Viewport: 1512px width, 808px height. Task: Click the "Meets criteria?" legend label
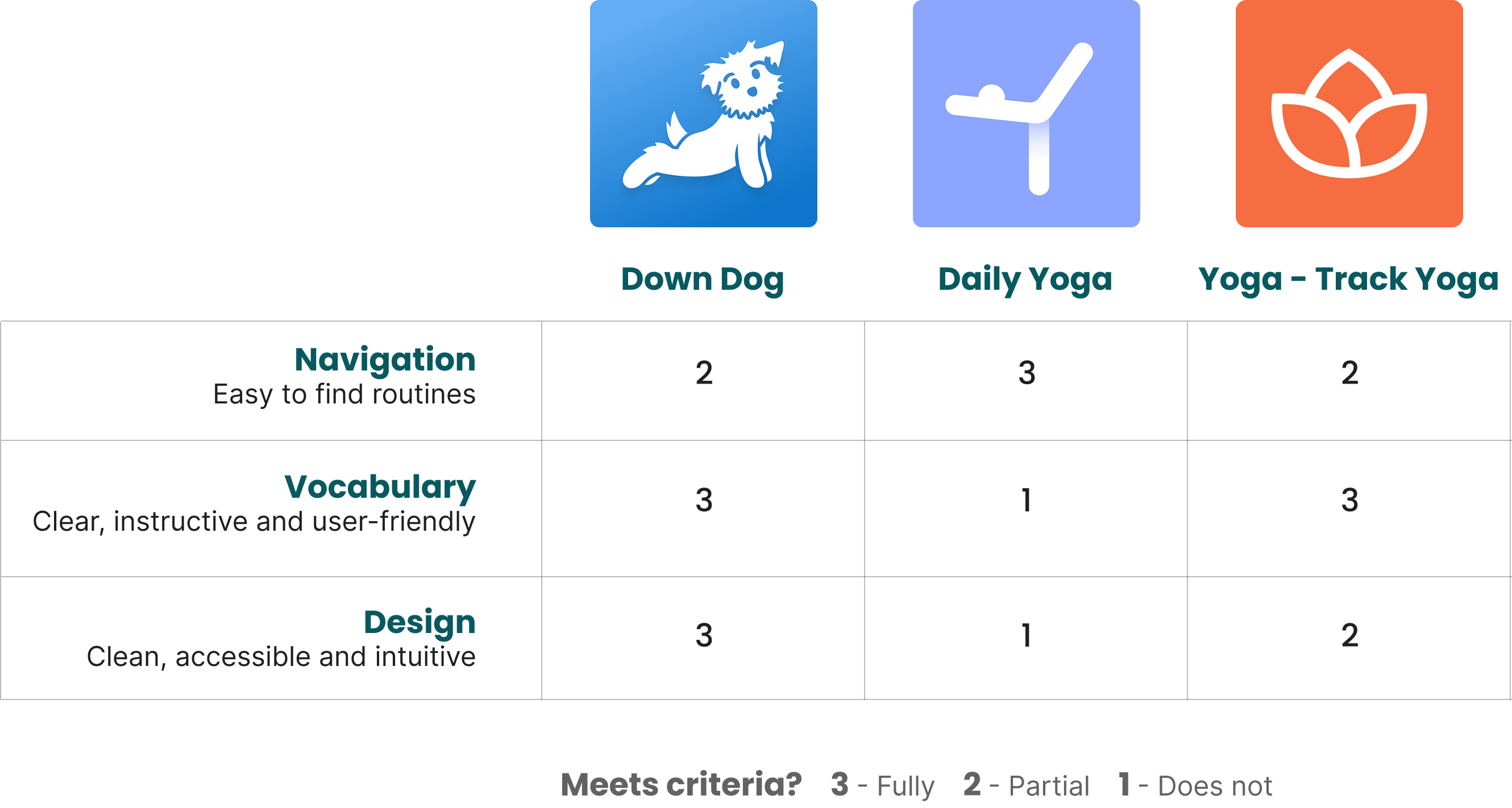(x=681, y=785)
